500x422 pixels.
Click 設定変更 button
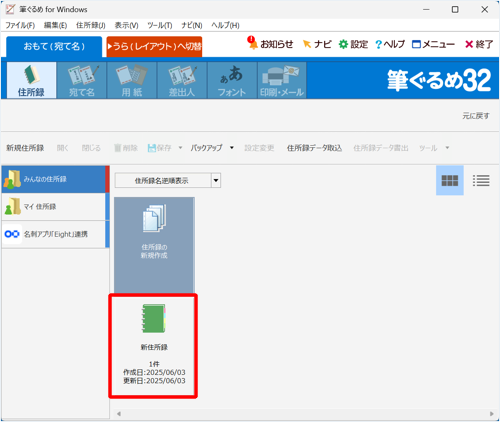coord(259,148)
